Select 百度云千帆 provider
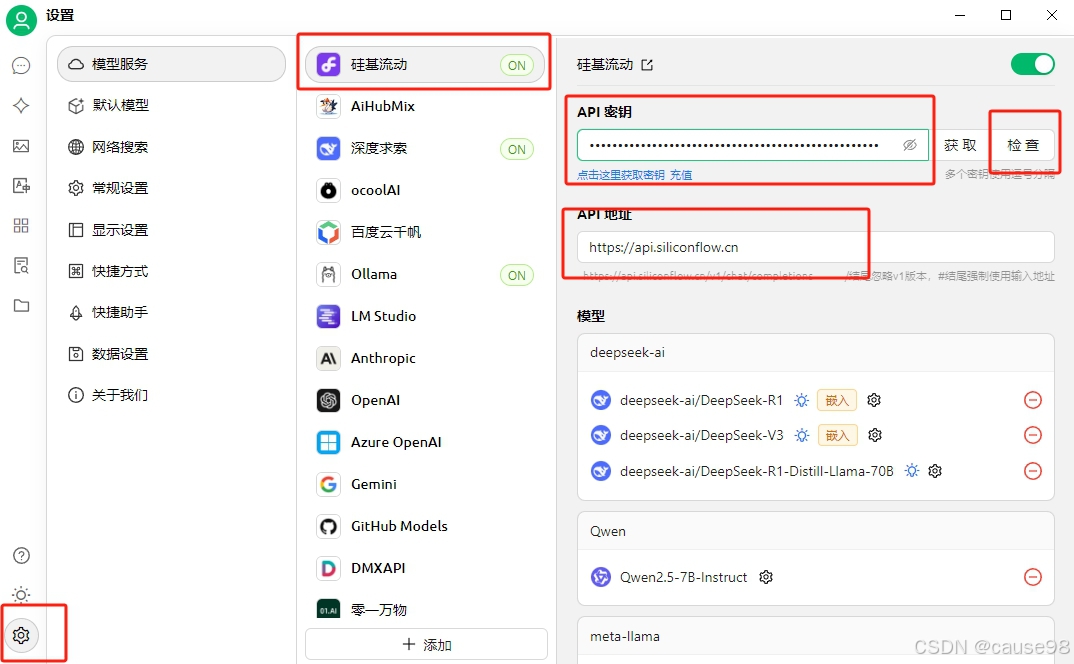The width and height of the screenshot is (1074, 664). point(425,232)
